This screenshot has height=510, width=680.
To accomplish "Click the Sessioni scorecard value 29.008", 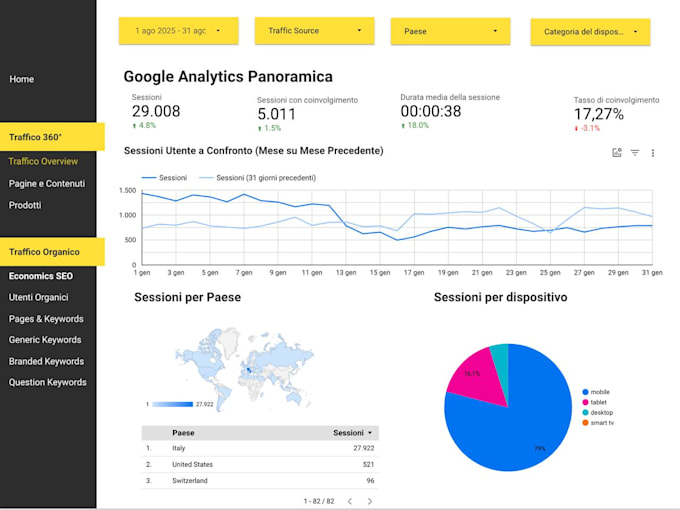I will (156, 111).
